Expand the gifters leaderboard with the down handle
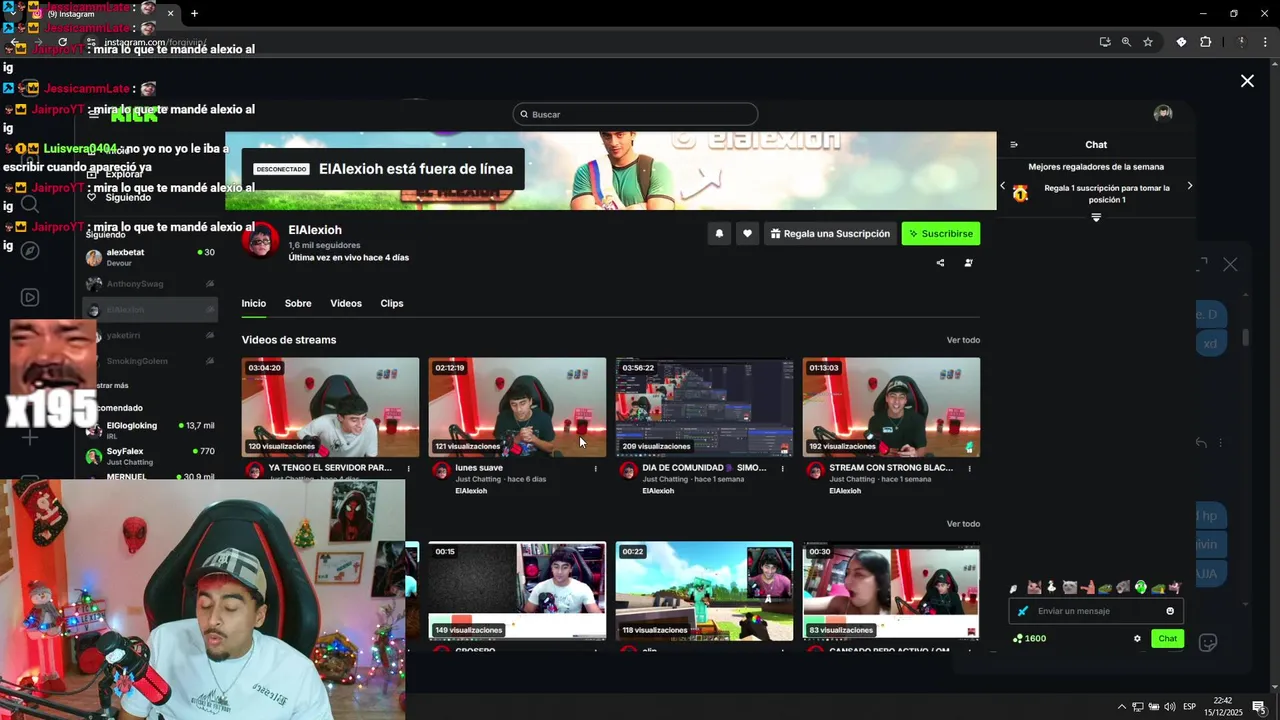The height and width of the screenshot is (720, 1280). 1096,217
